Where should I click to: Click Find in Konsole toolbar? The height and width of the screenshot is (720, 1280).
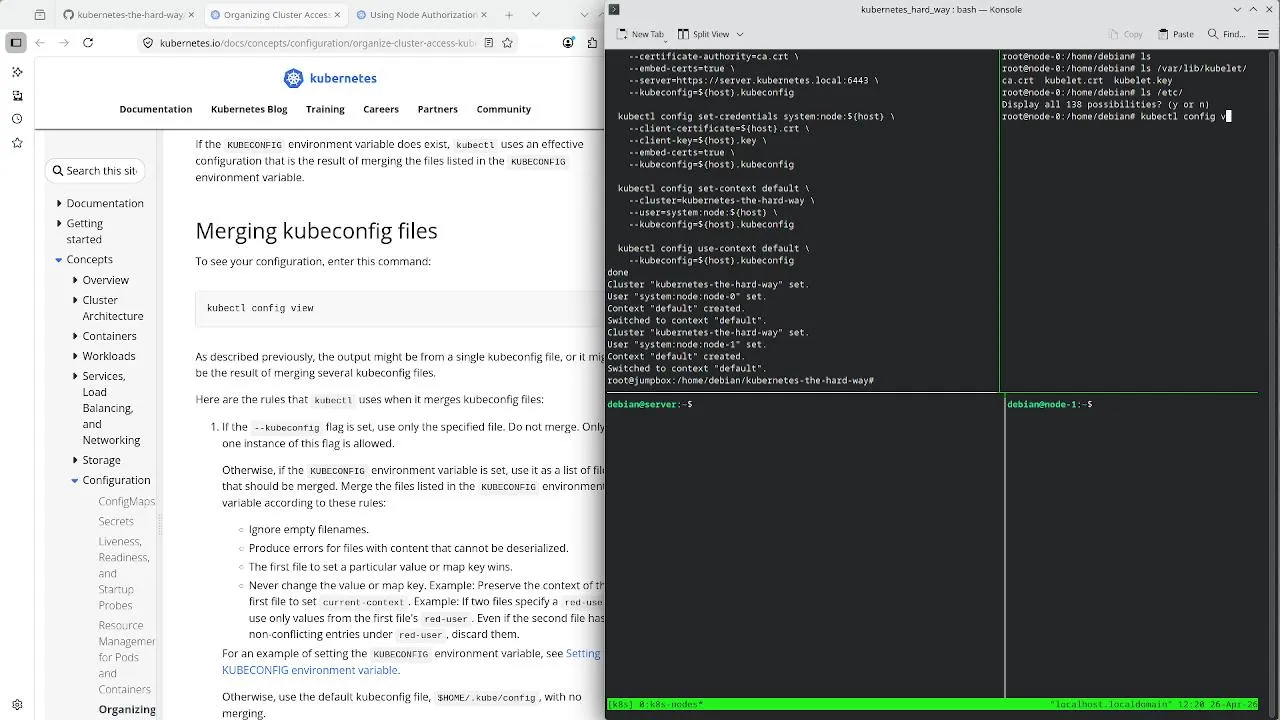pyautogui.click(x=1226, y=34)
